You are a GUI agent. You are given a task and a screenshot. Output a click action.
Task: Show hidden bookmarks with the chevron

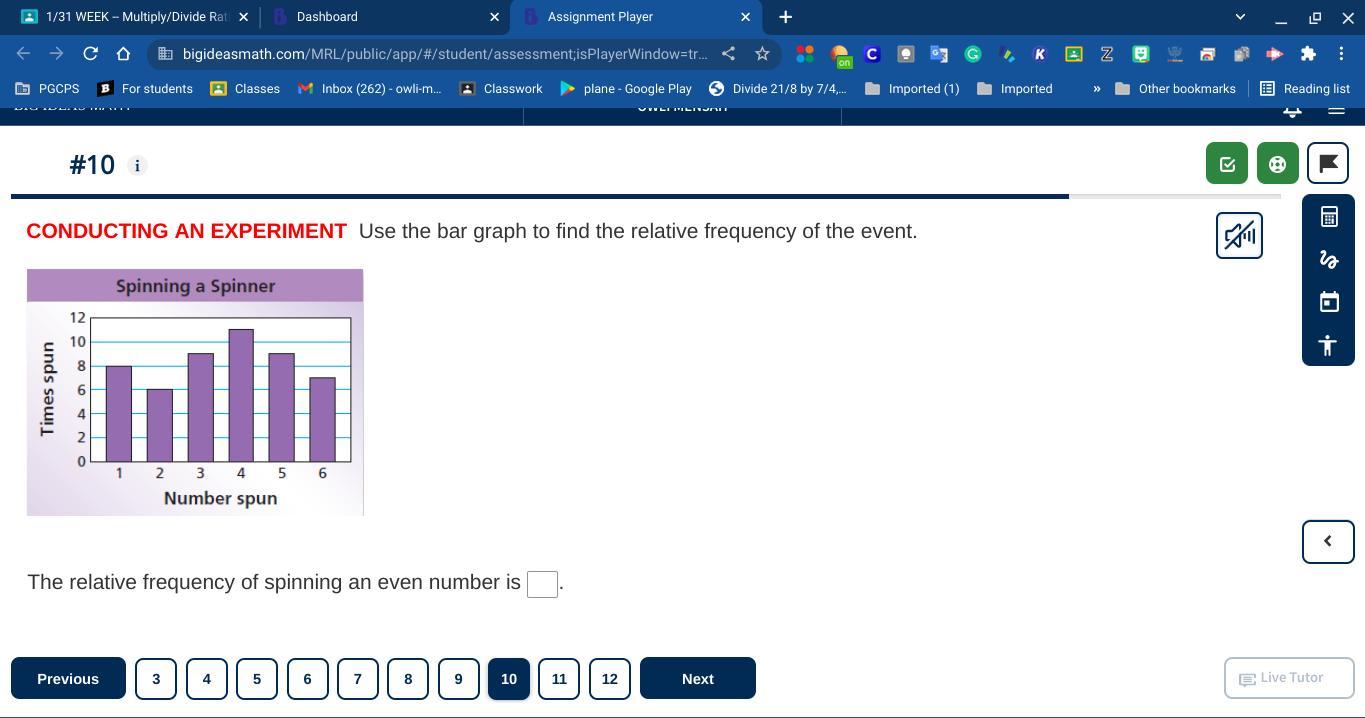pos(1096,89)
